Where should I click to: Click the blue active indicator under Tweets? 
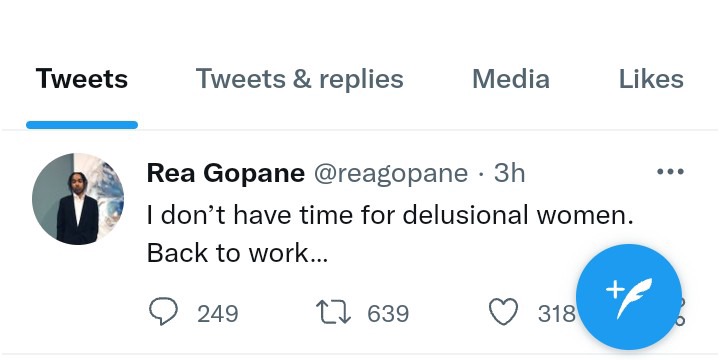[x=82, y=125]
